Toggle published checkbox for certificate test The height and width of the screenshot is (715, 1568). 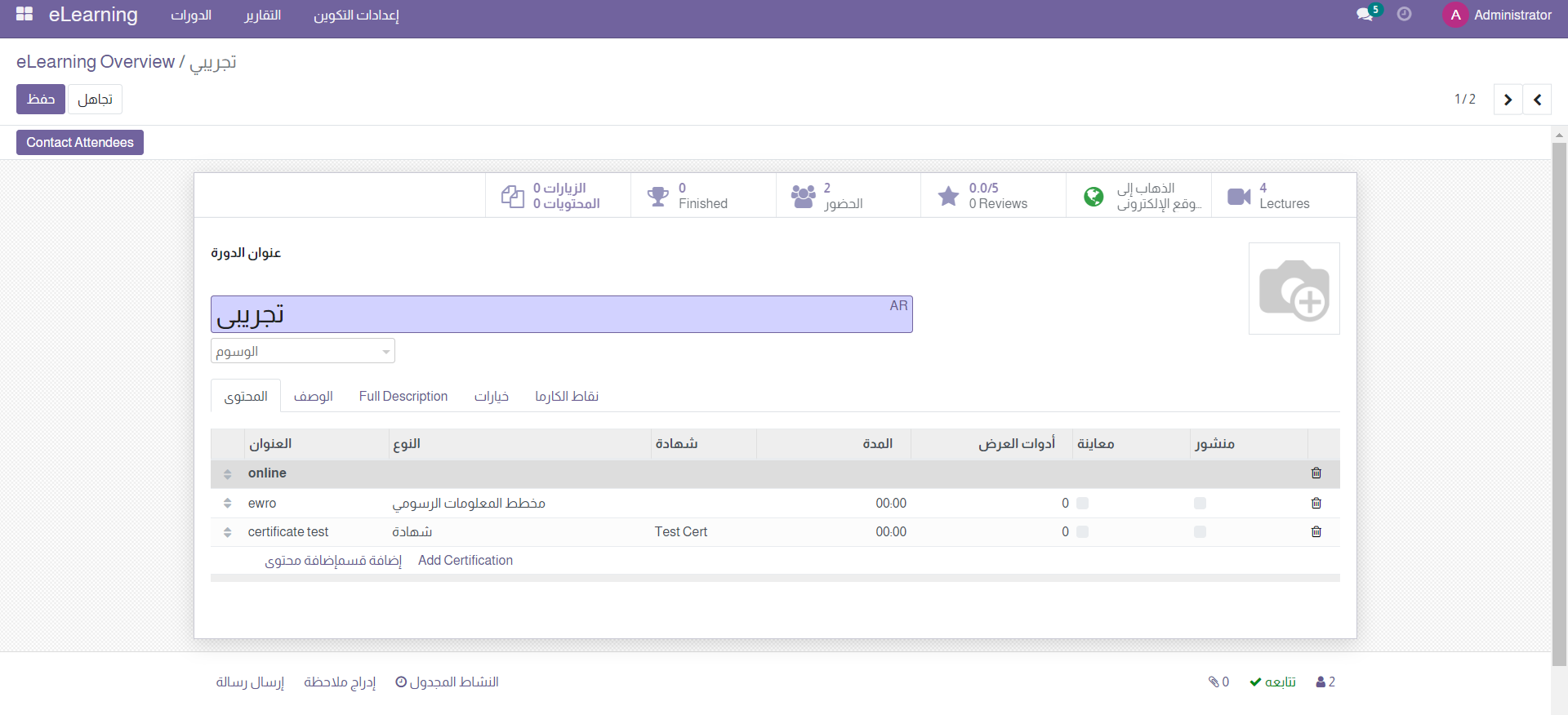(1200, 532)
